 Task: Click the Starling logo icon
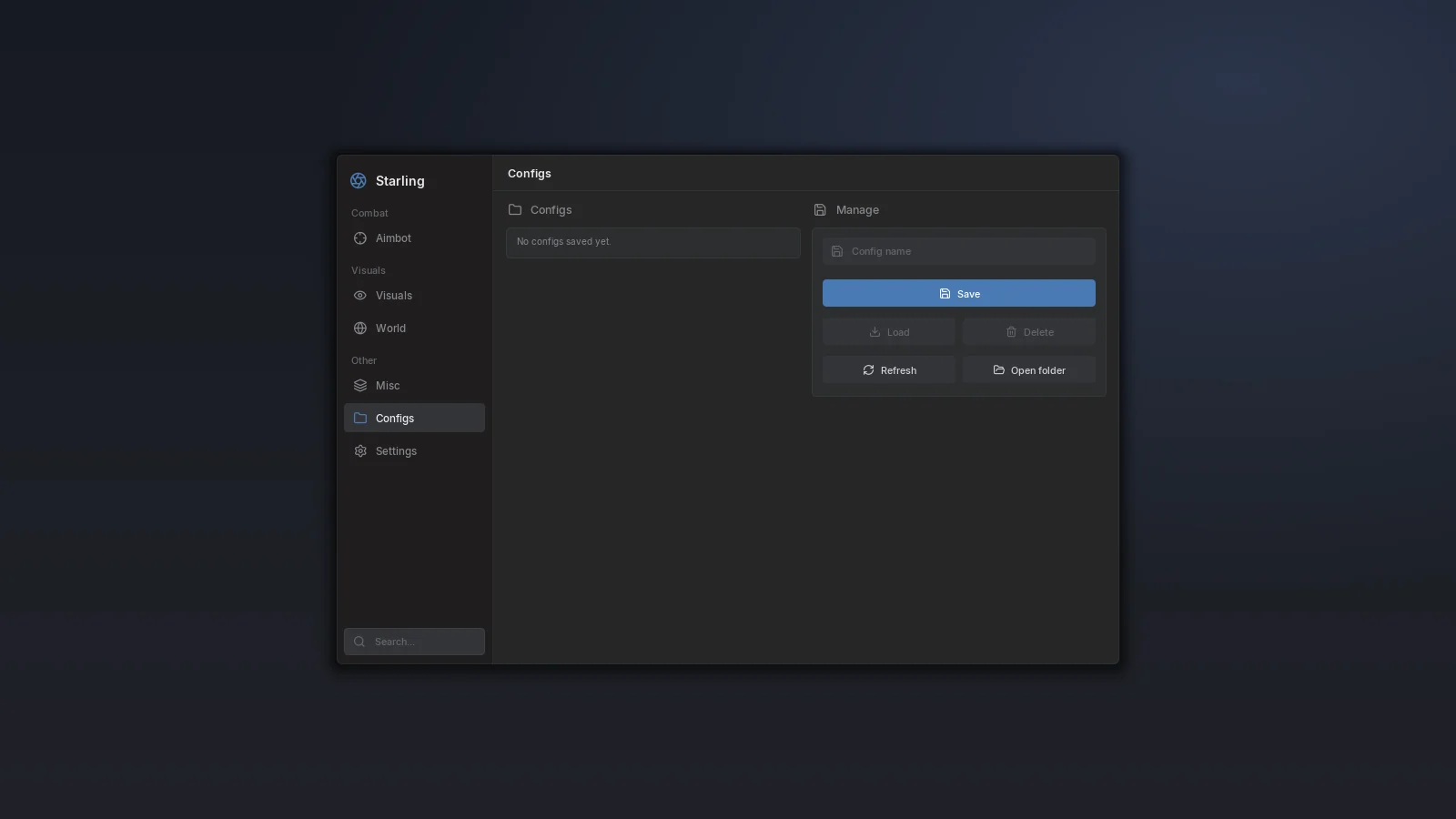point(359,181)
